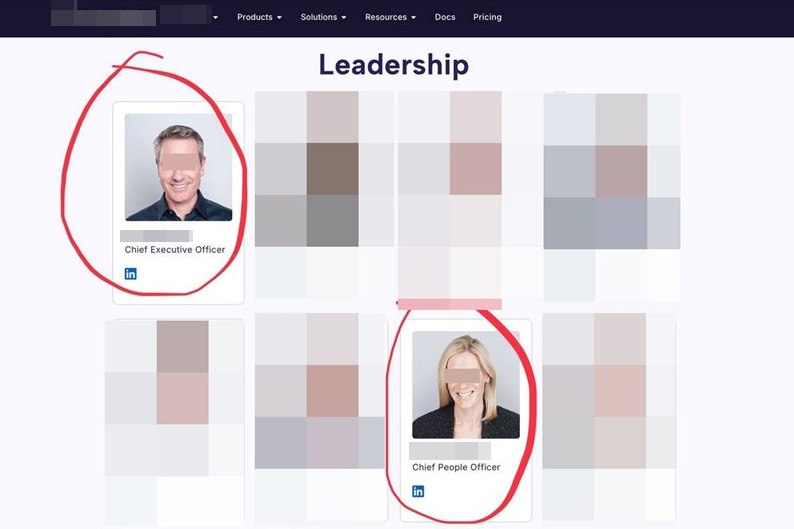Select the Chief Executive Officer title text
The image size is (794, 529).
point(175,250)
